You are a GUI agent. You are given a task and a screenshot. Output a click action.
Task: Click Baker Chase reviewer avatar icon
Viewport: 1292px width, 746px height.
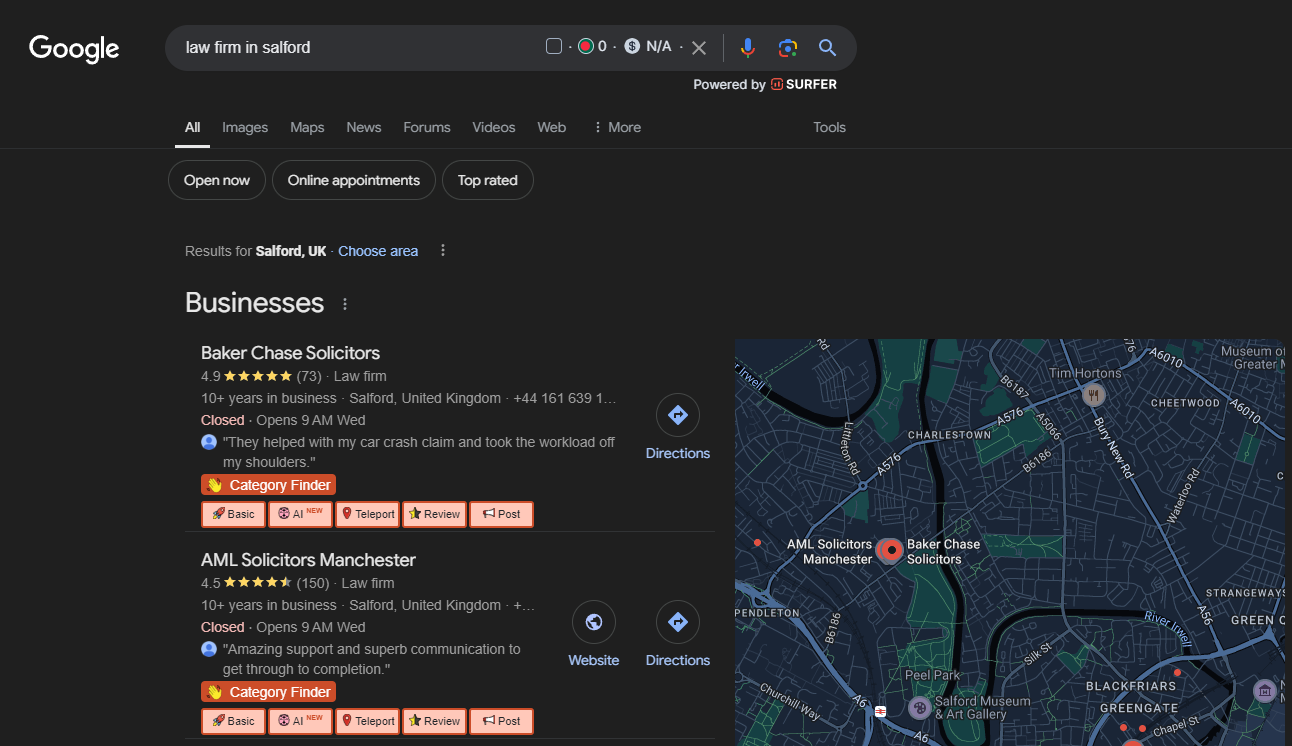[209, 442]
